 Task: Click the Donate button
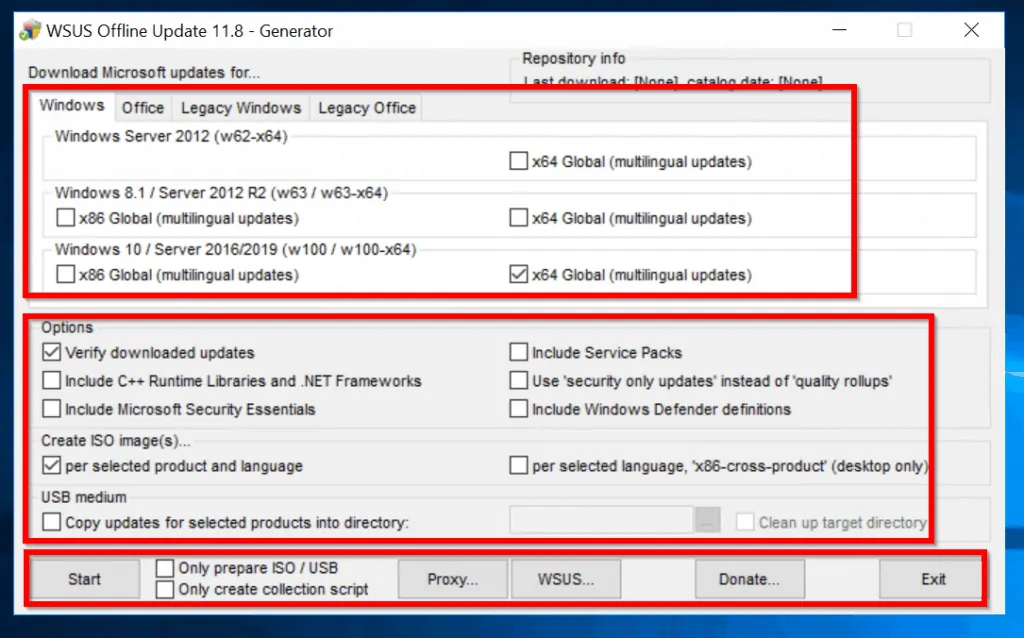(749, 578)
